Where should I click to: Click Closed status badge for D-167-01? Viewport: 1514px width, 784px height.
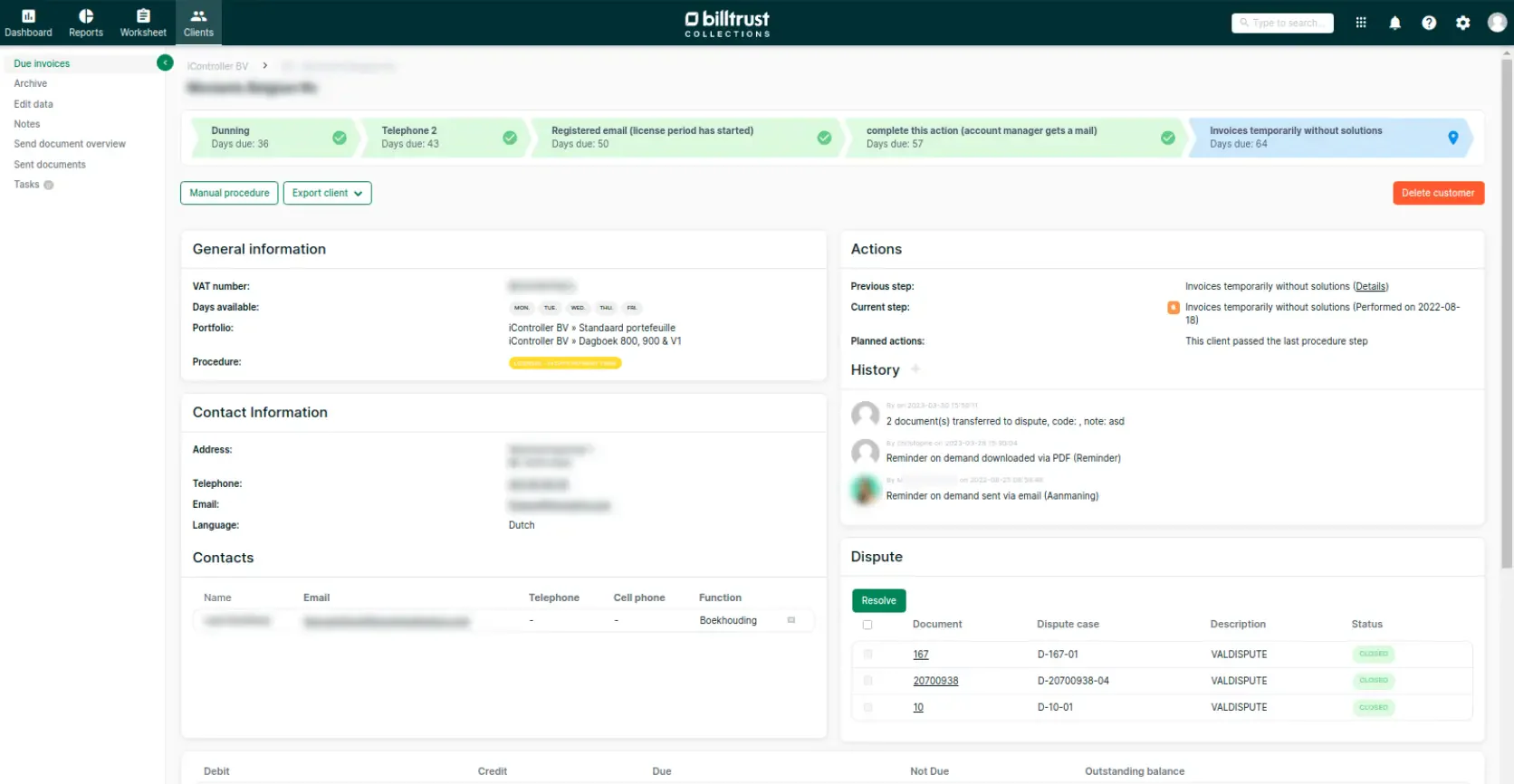point(1374,654)
